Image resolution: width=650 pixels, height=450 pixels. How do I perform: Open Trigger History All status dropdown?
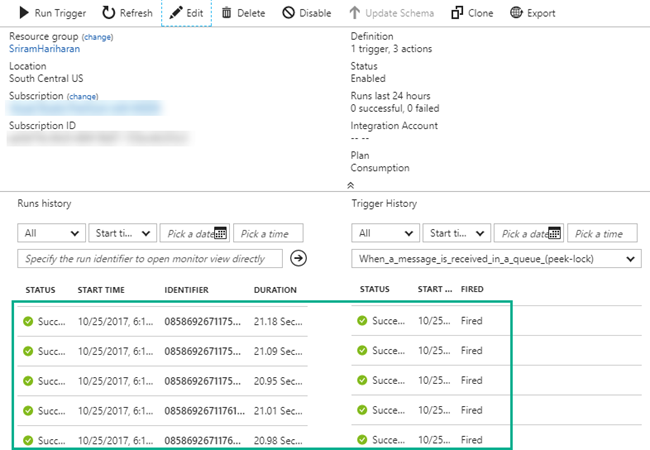(x=386, y=233)
